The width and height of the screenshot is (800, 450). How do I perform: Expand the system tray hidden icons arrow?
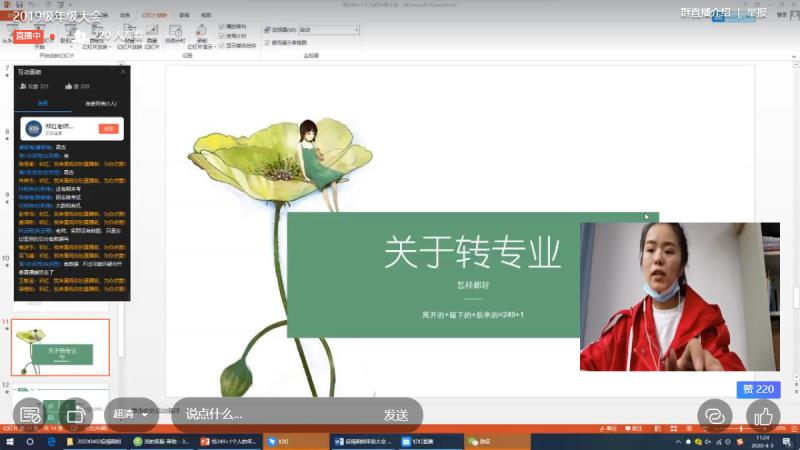pyautogui.click(x=678, y=442)
